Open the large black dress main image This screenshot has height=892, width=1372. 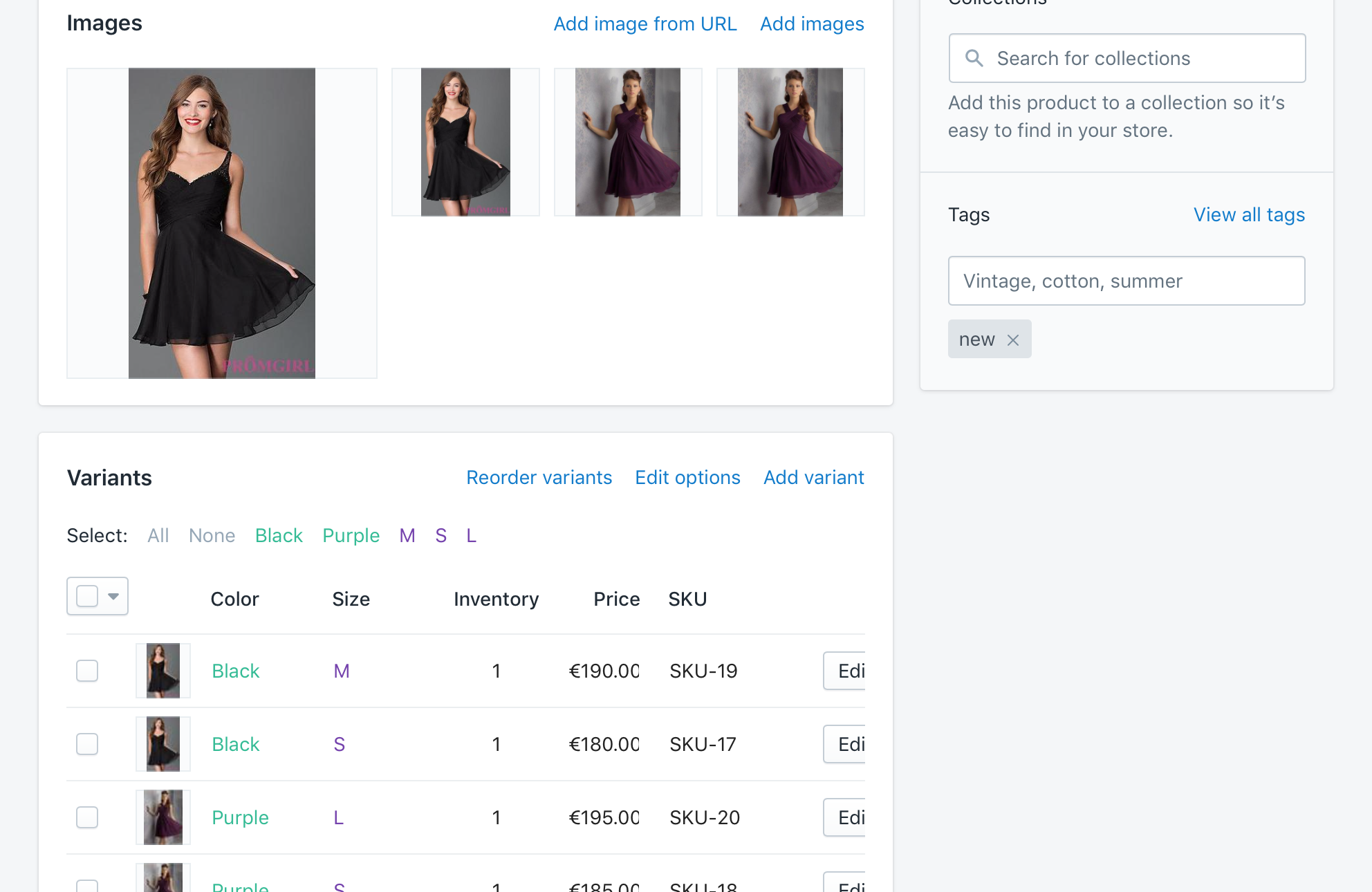point(221,223)
